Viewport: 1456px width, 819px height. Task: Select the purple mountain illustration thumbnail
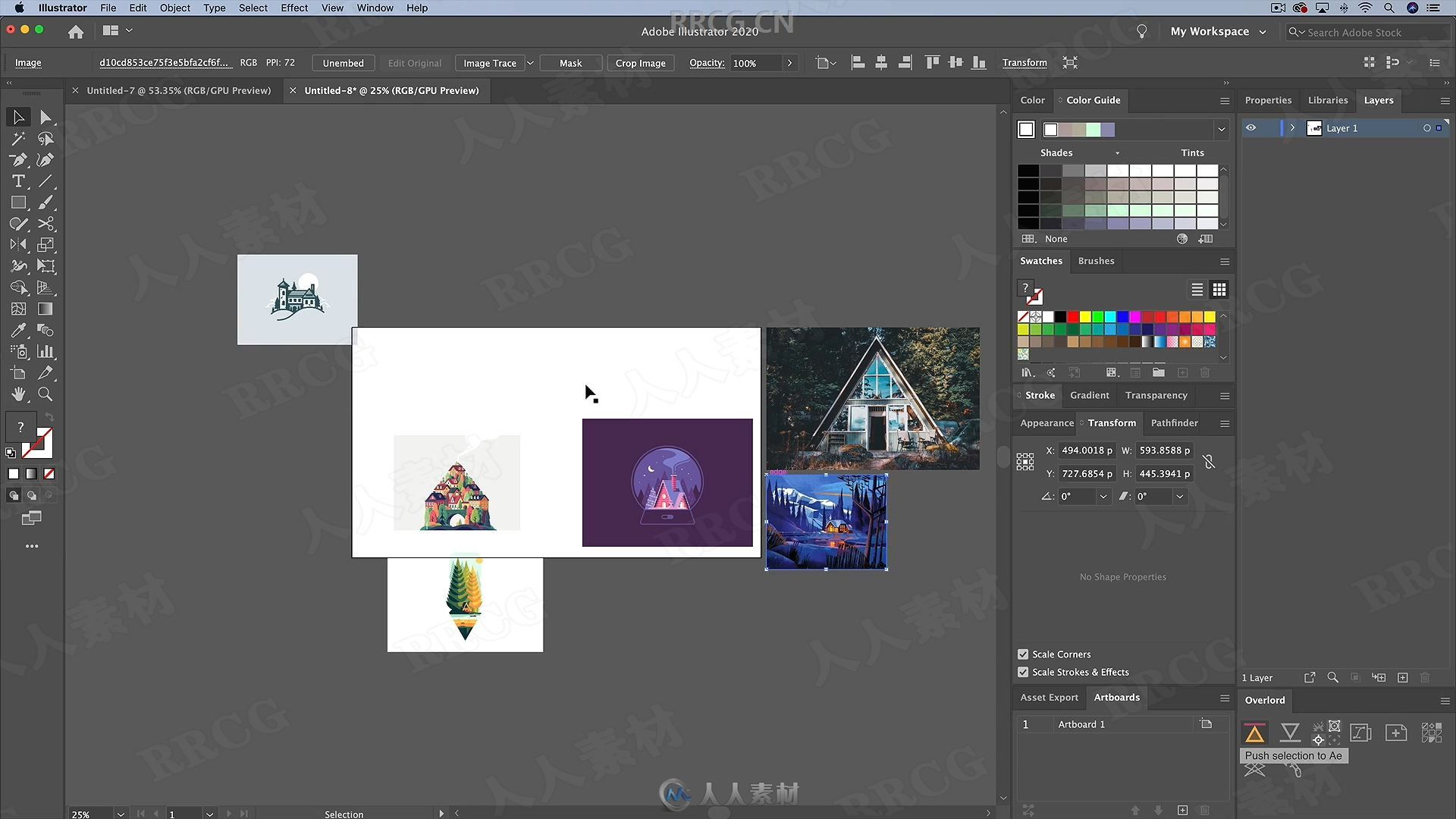coord(666,482)
